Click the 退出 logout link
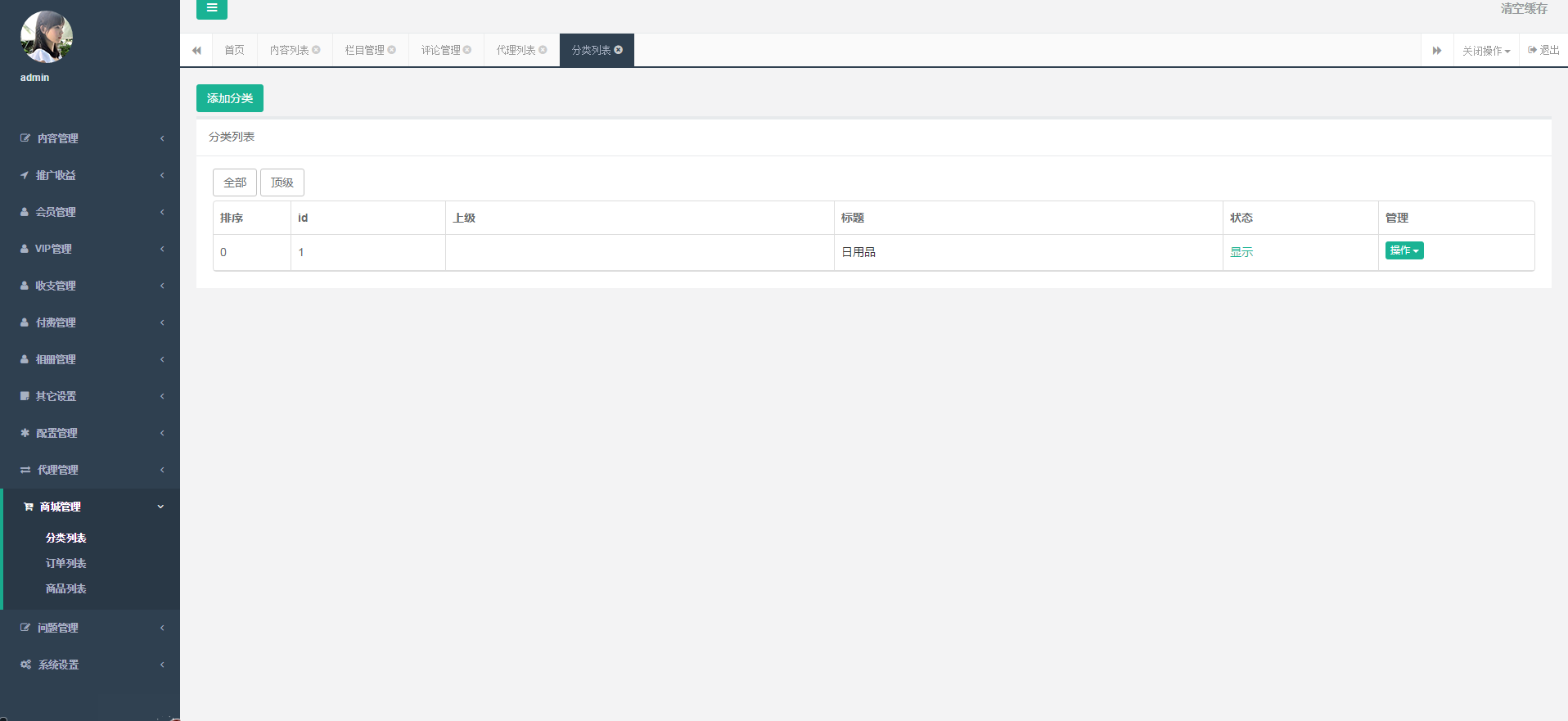Viewport: 1568px width, 721px height. click(1543, 50)
